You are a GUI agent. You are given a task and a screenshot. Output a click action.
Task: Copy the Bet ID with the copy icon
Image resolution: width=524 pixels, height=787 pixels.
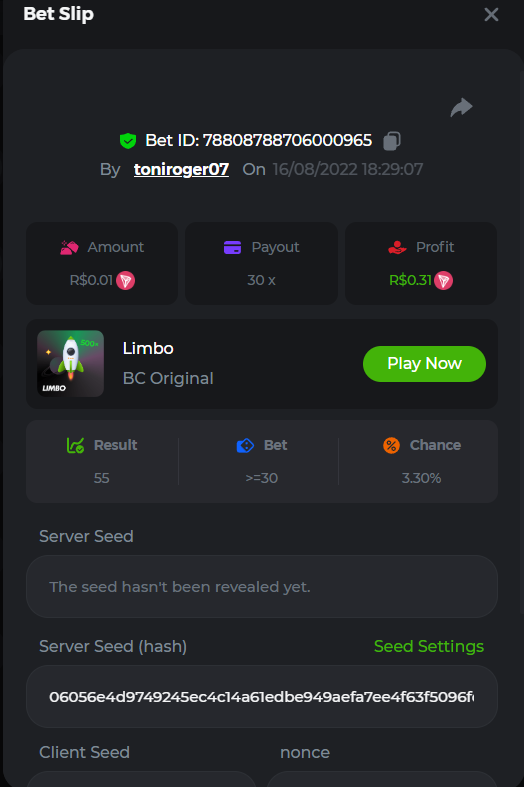click(392, 141)
